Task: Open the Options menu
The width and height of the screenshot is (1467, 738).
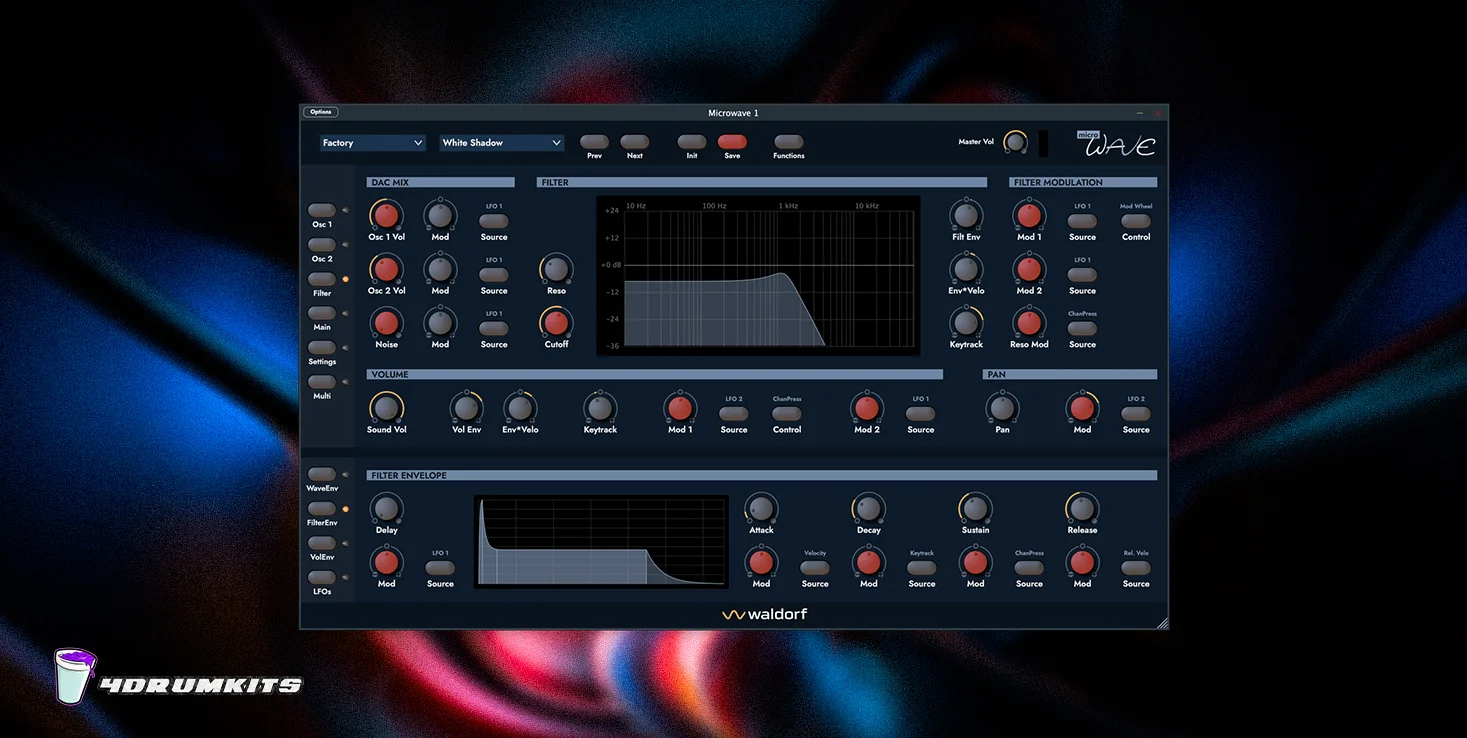Action: [x=321, y=112]
